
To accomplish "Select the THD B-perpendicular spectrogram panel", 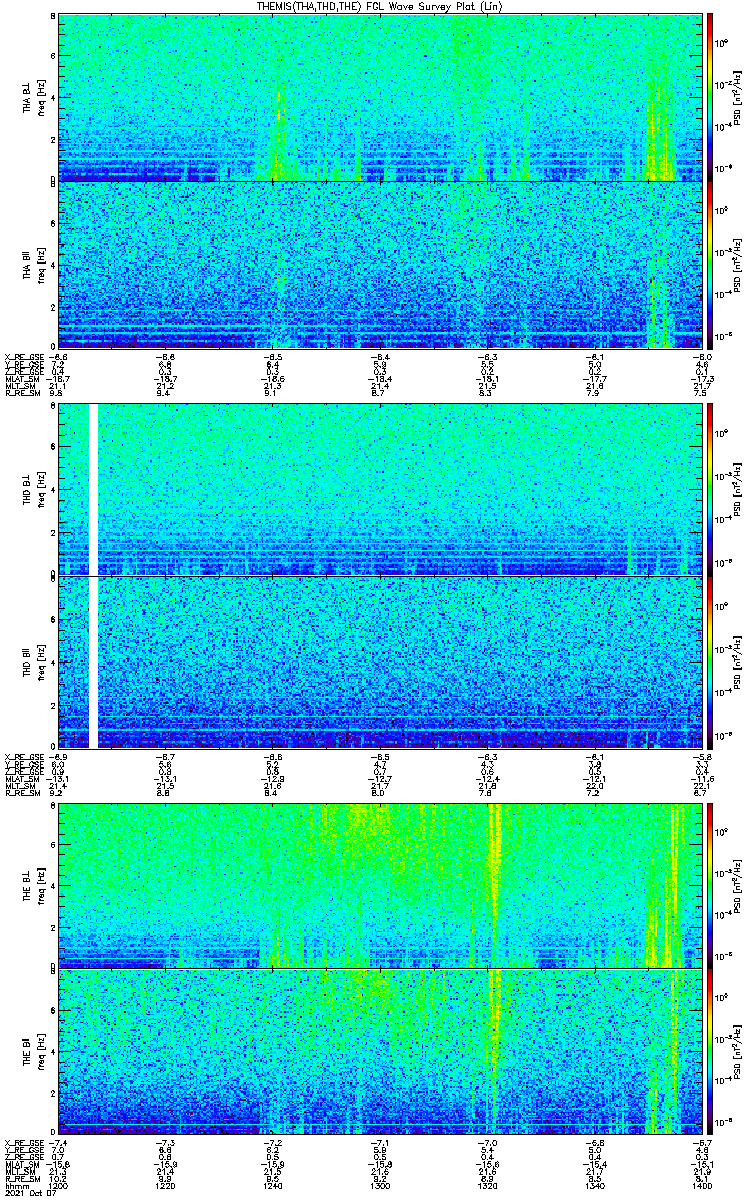I will pos(381,489).
